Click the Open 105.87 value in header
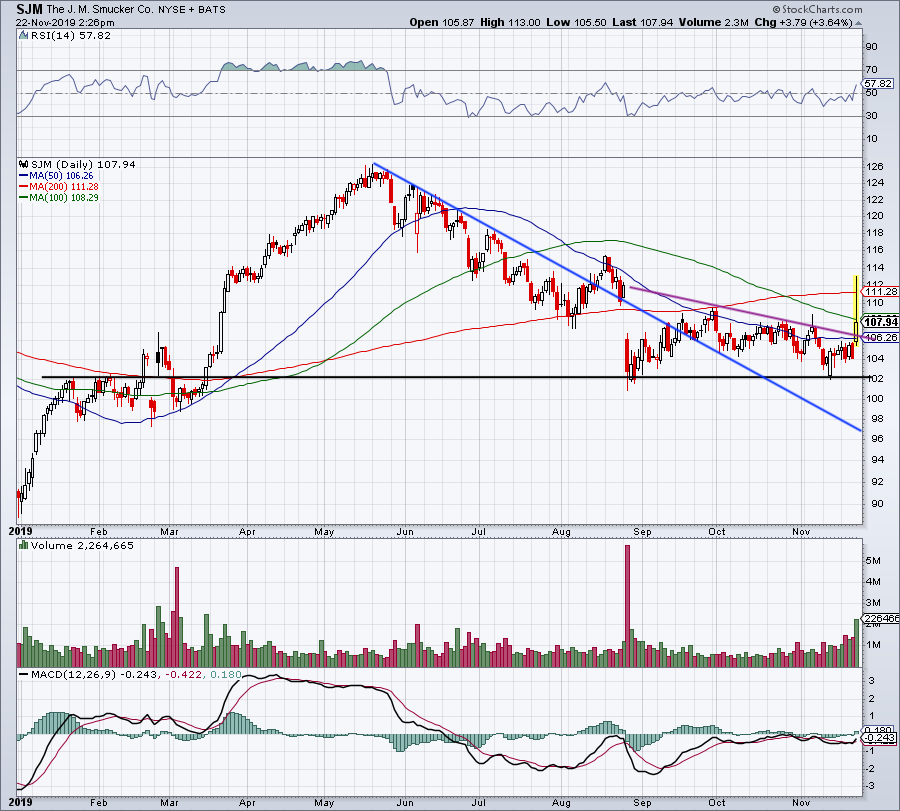 pos(442,22)
